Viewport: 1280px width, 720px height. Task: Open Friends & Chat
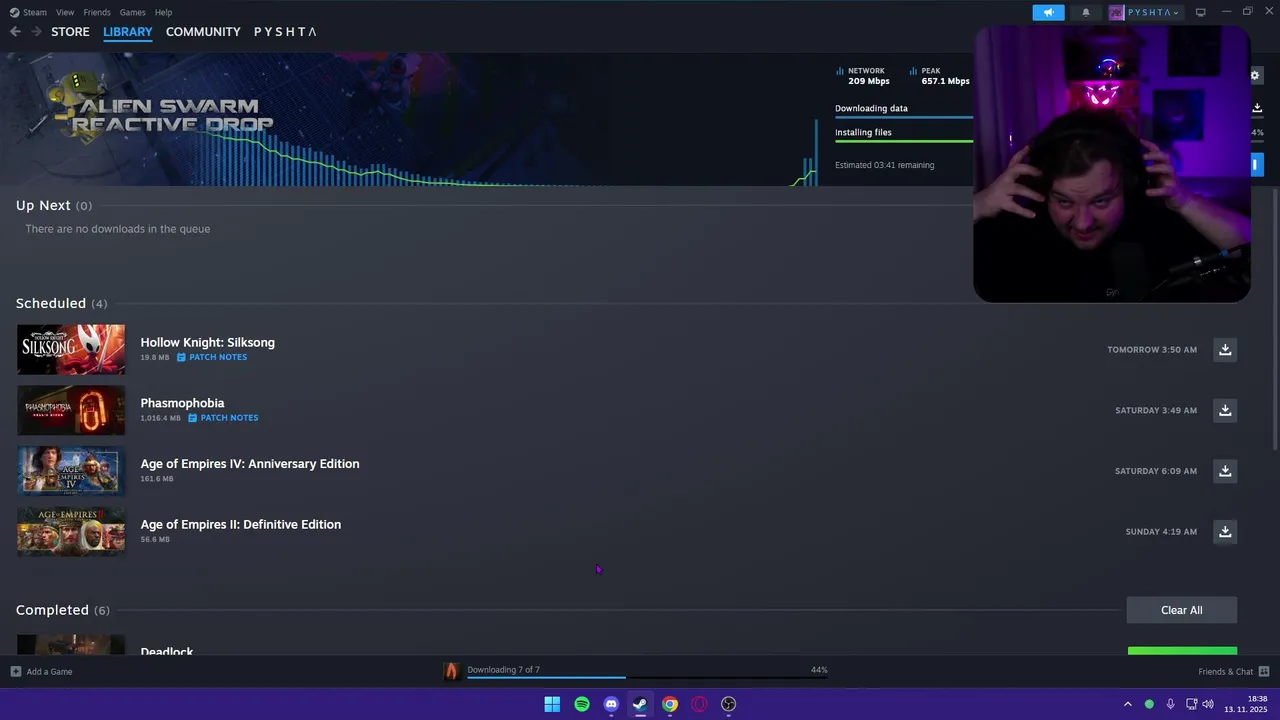(x=1233, y=672)
